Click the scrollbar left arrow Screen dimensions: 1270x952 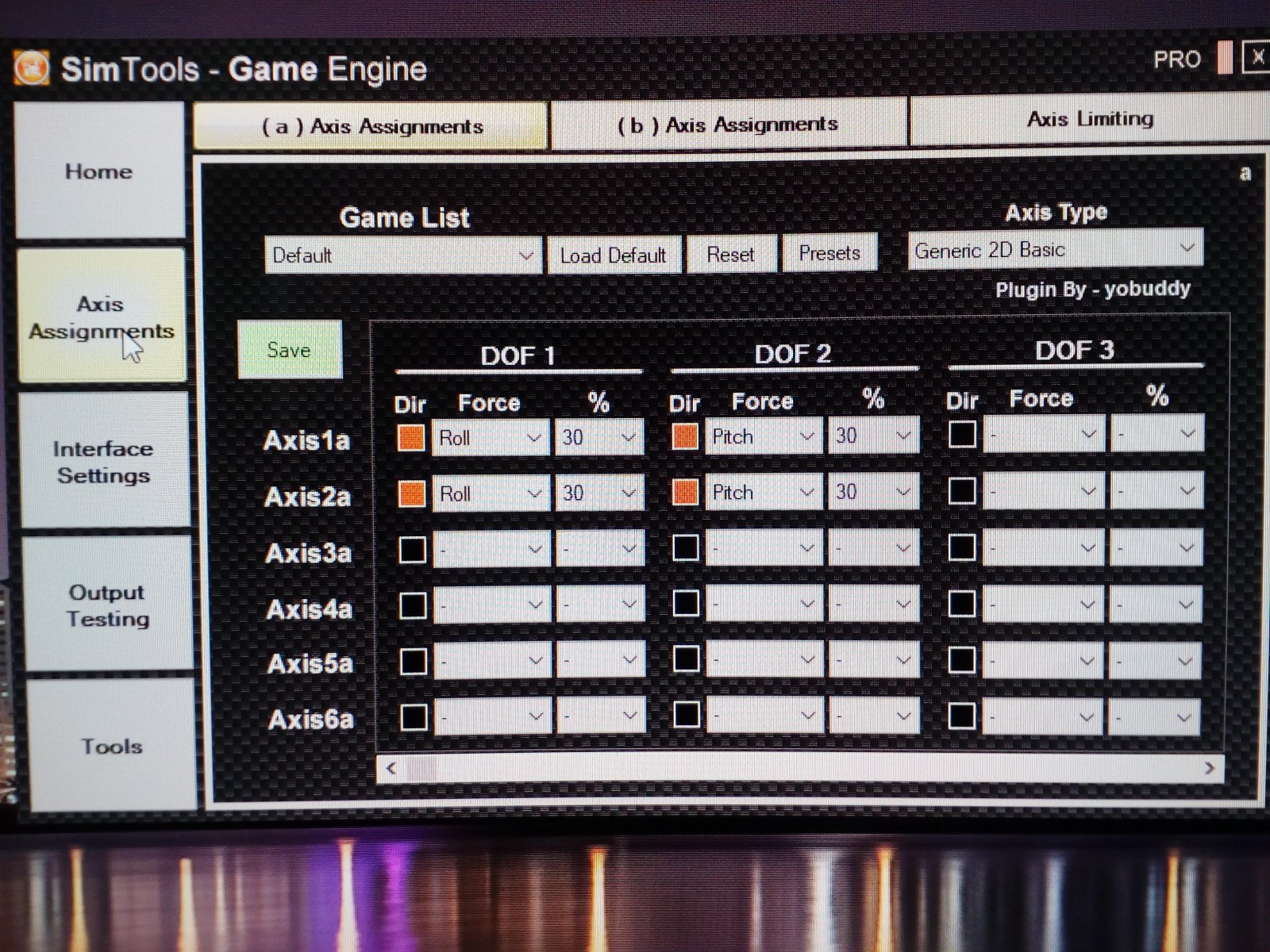click(x=391, y=768)
